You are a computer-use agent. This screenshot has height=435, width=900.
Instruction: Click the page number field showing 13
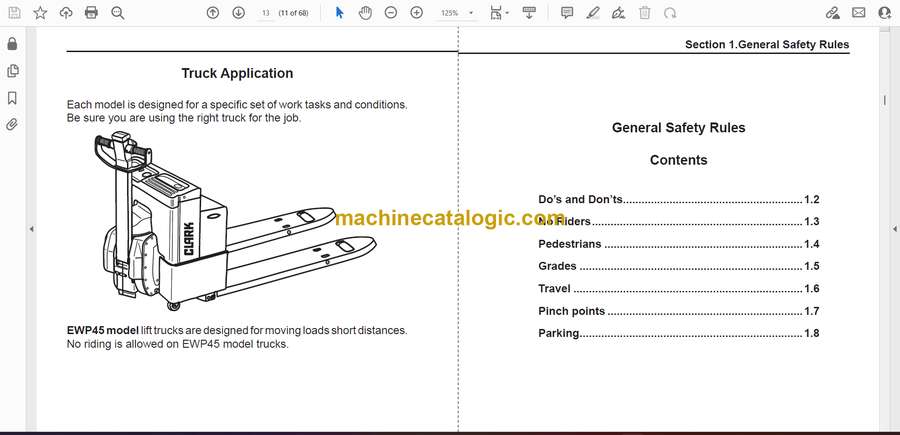pyautogui.click(x=265, y=13)
